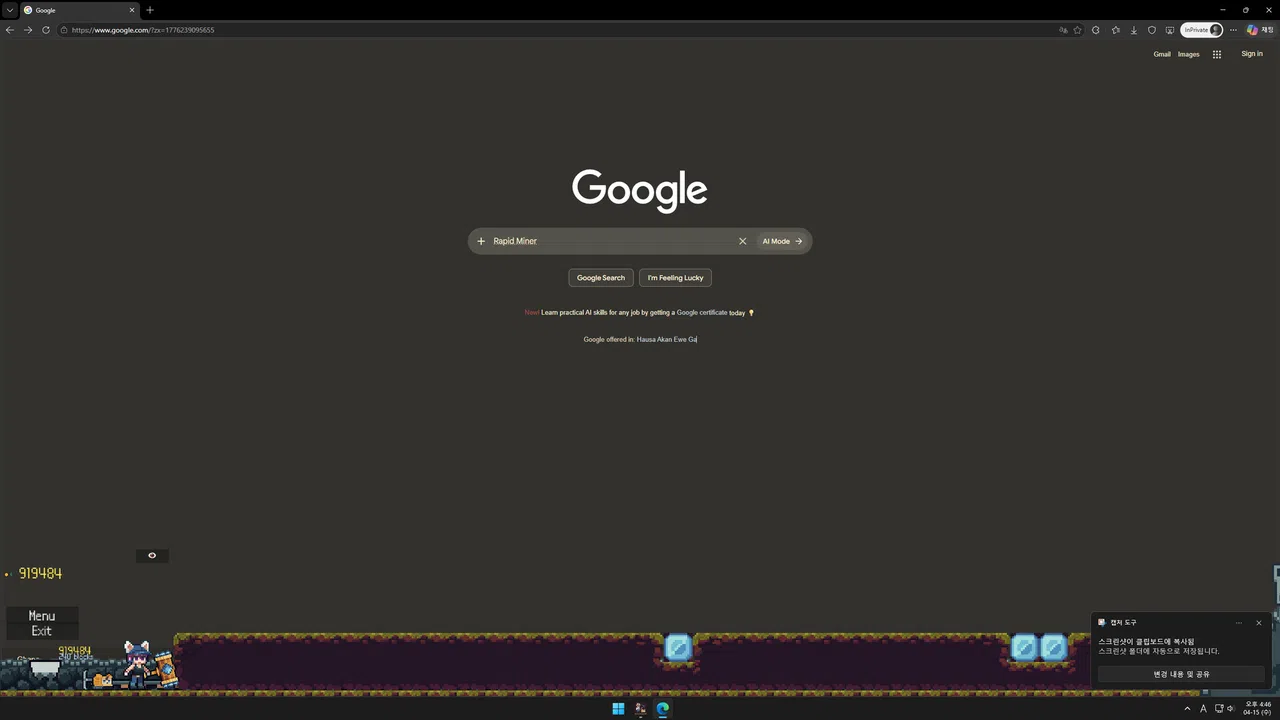Open Microsoft Edge from taskbar
The image size is (1280, 720).
point(662,709)
